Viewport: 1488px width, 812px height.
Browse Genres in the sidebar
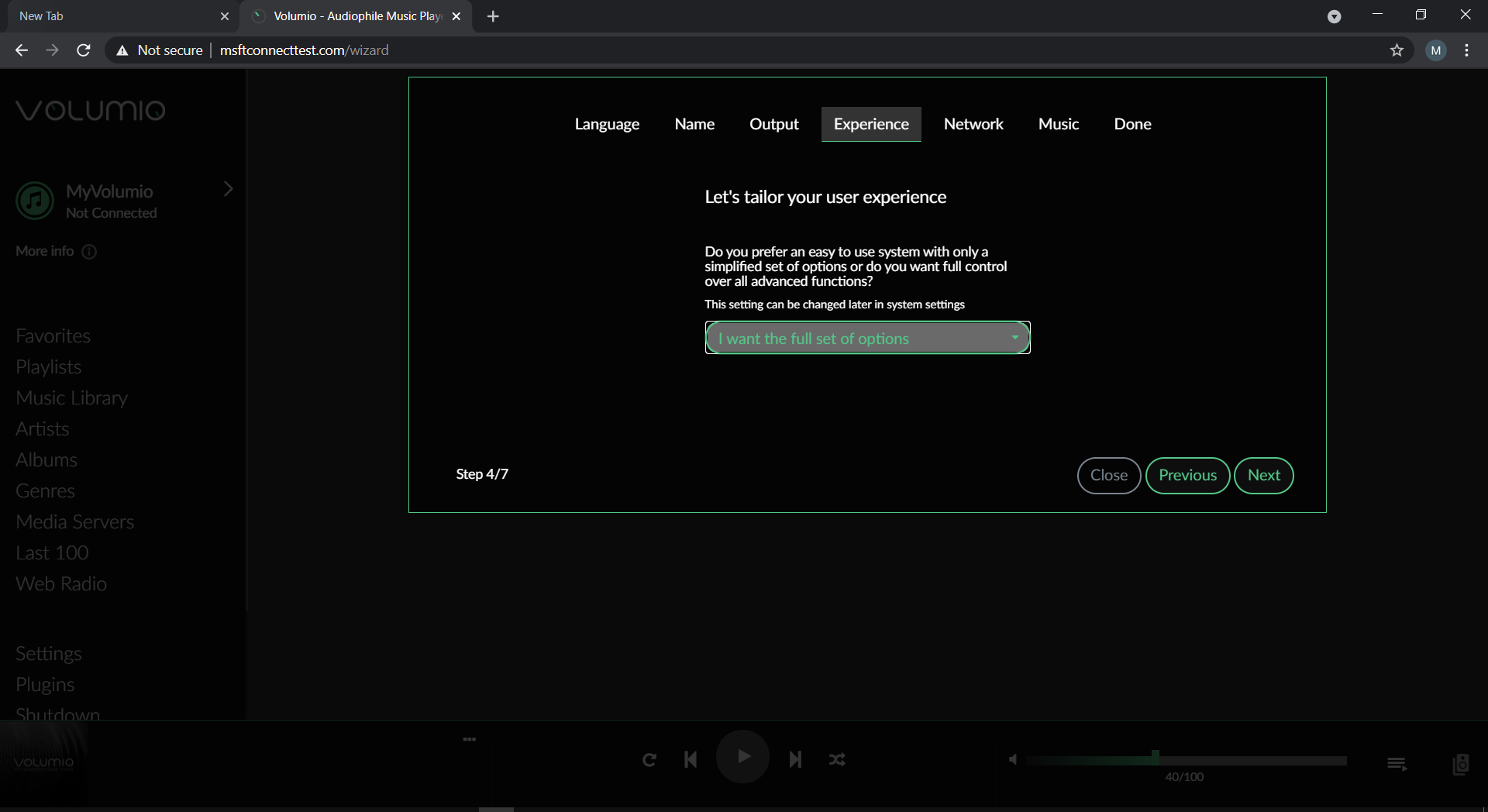tap(46, 491)
